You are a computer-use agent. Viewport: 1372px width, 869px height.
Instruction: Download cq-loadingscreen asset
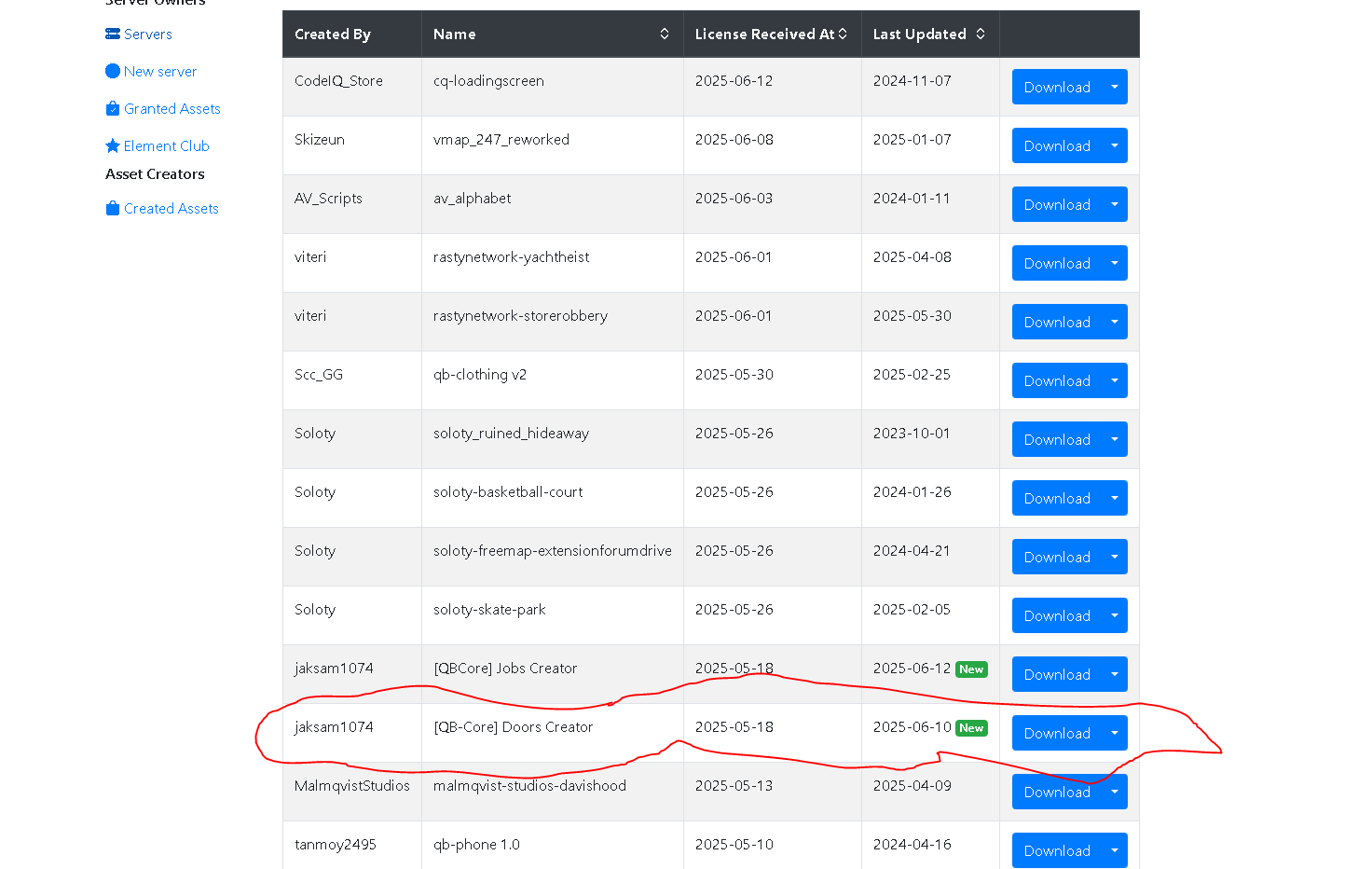[1057, 87]
